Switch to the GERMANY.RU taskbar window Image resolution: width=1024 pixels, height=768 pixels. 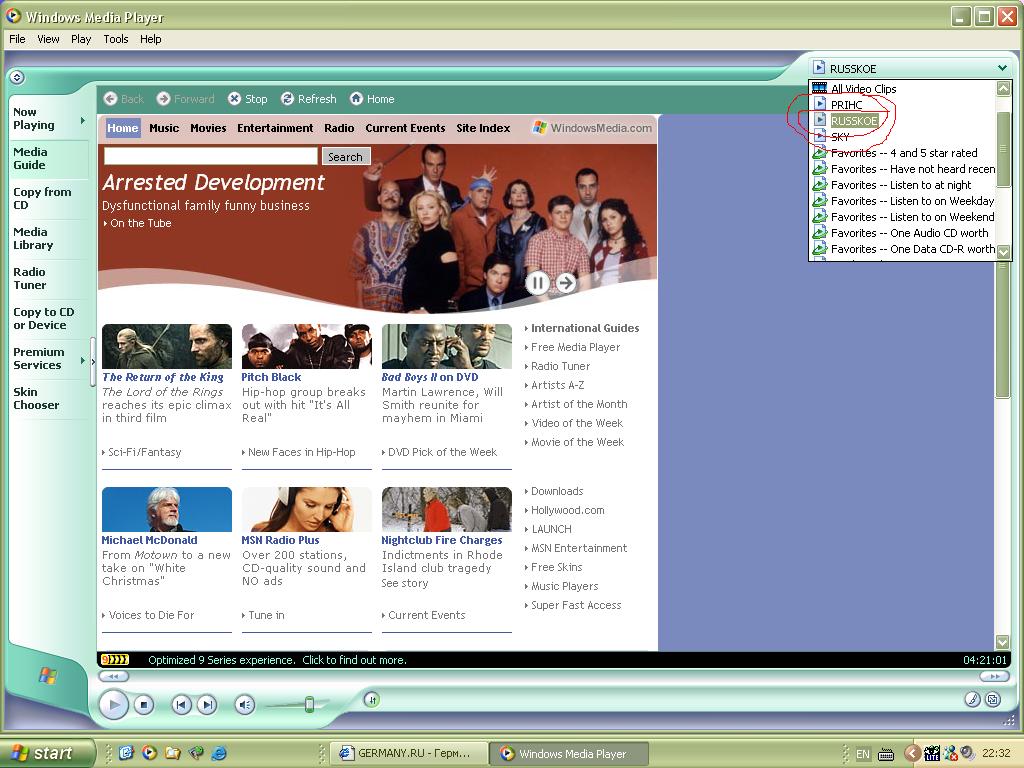(x=409, y=753)
